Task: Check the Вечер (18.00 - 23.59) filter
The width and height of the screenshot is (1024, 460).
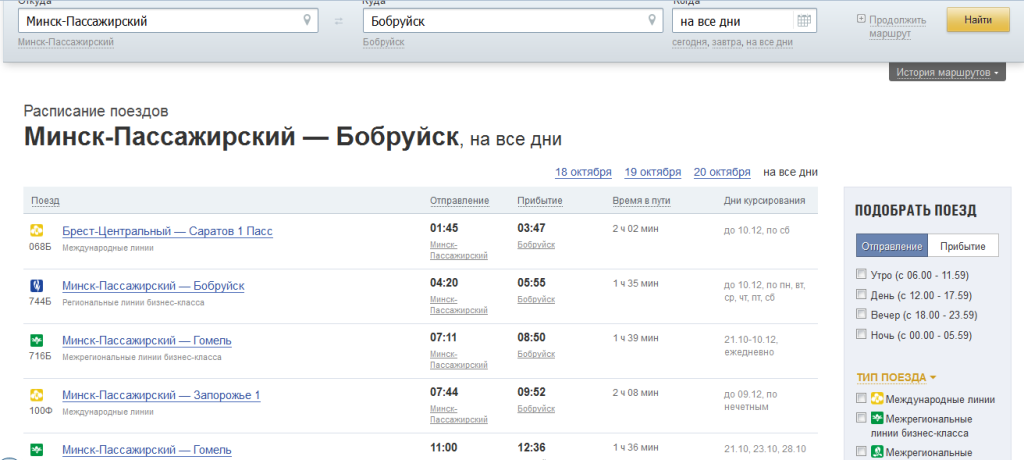Action: click(x=861, y=315)
